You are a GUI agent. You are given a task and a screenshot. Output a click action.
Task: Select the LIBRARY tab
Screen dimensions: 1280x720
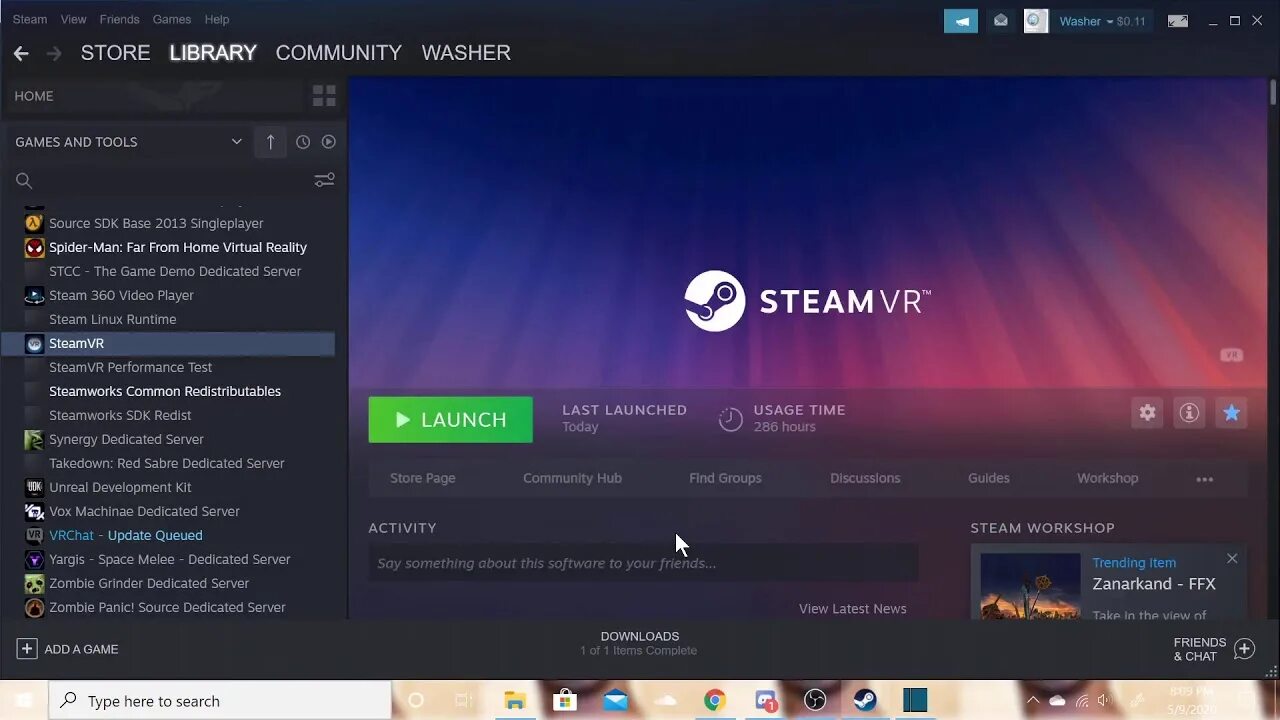click(213, 53)
